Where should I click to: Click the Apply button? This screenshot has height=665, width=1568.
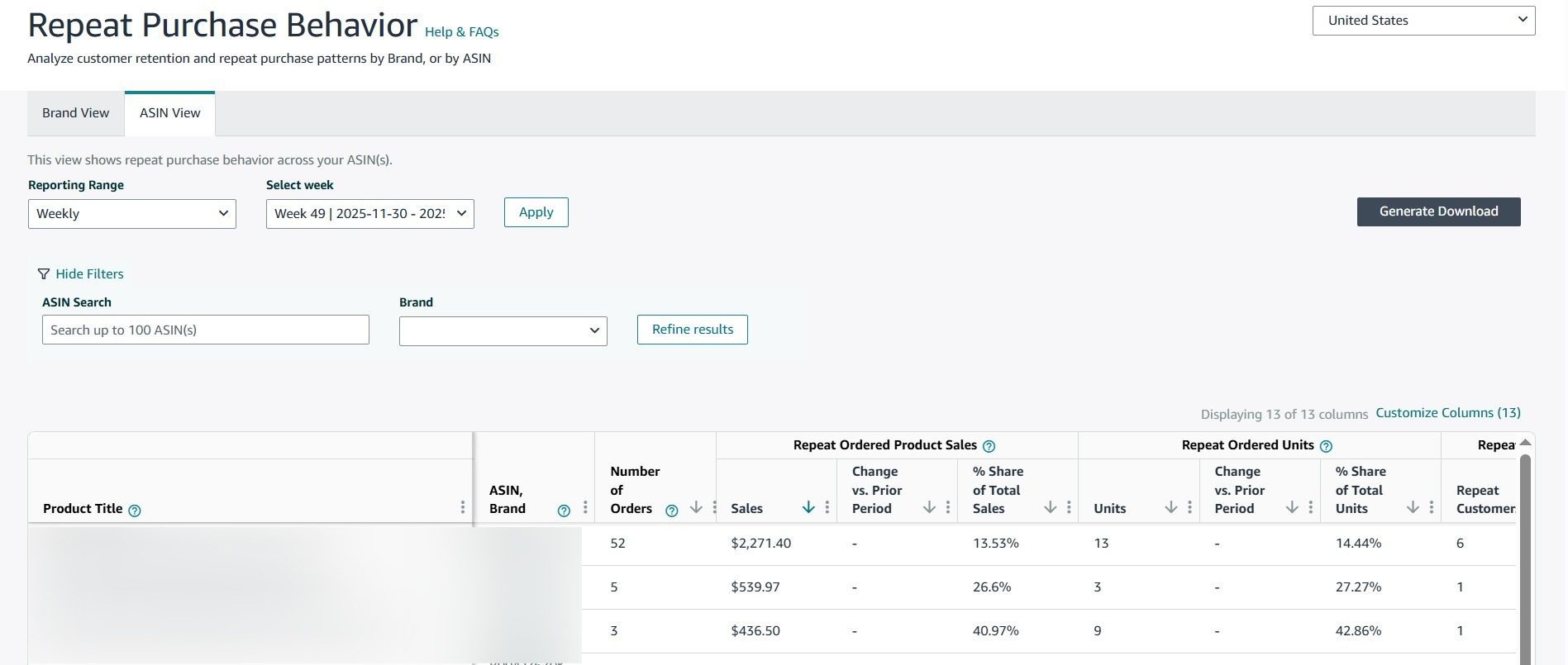click(x=536, y=212)
